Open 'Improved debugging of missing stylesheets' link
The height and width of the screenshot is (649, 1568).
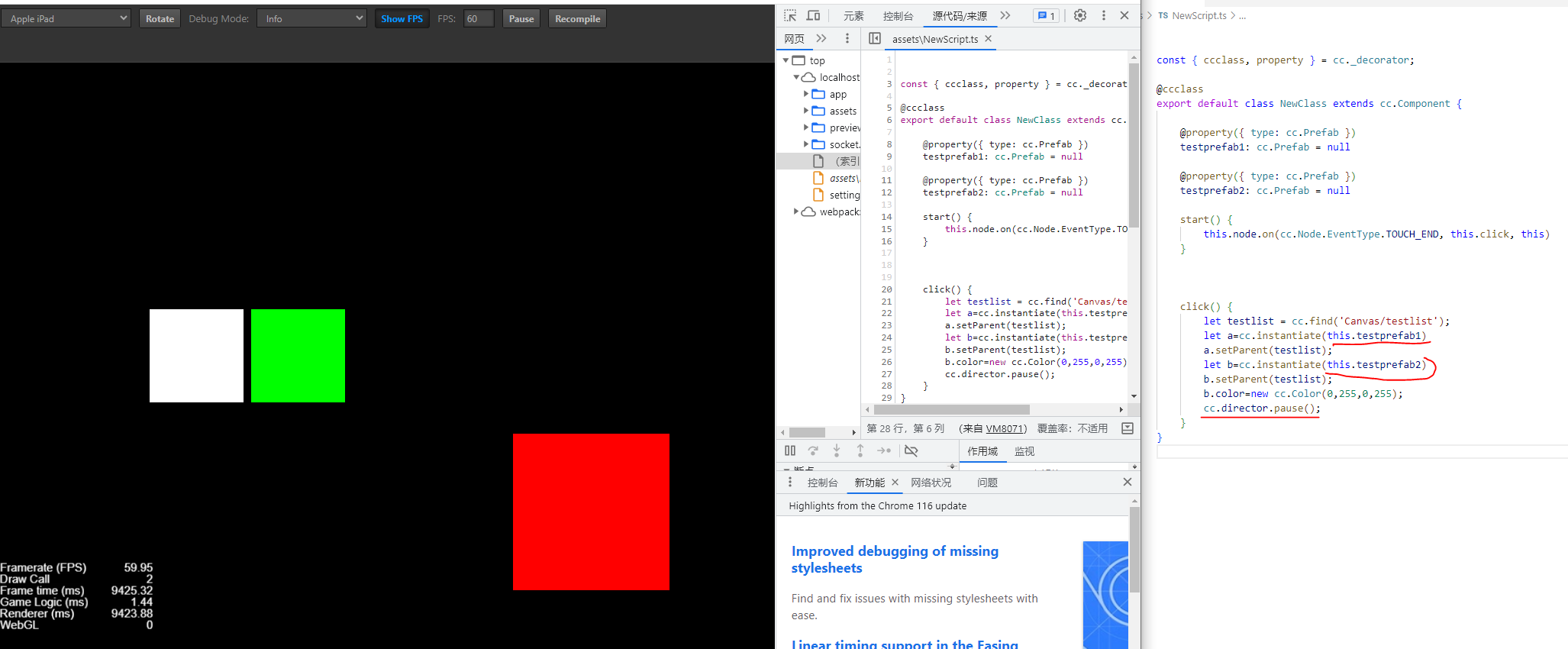coord(895,560)
